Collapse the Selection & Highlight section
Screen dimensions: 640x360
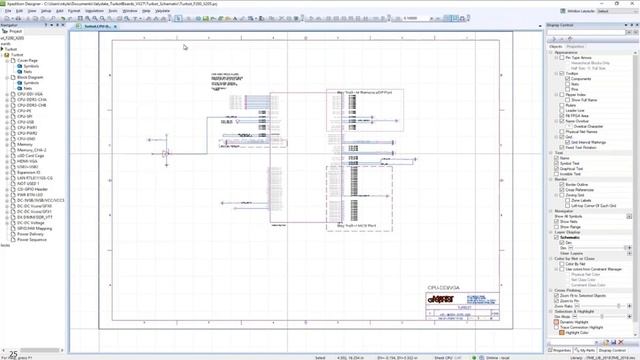coord(551,311)
